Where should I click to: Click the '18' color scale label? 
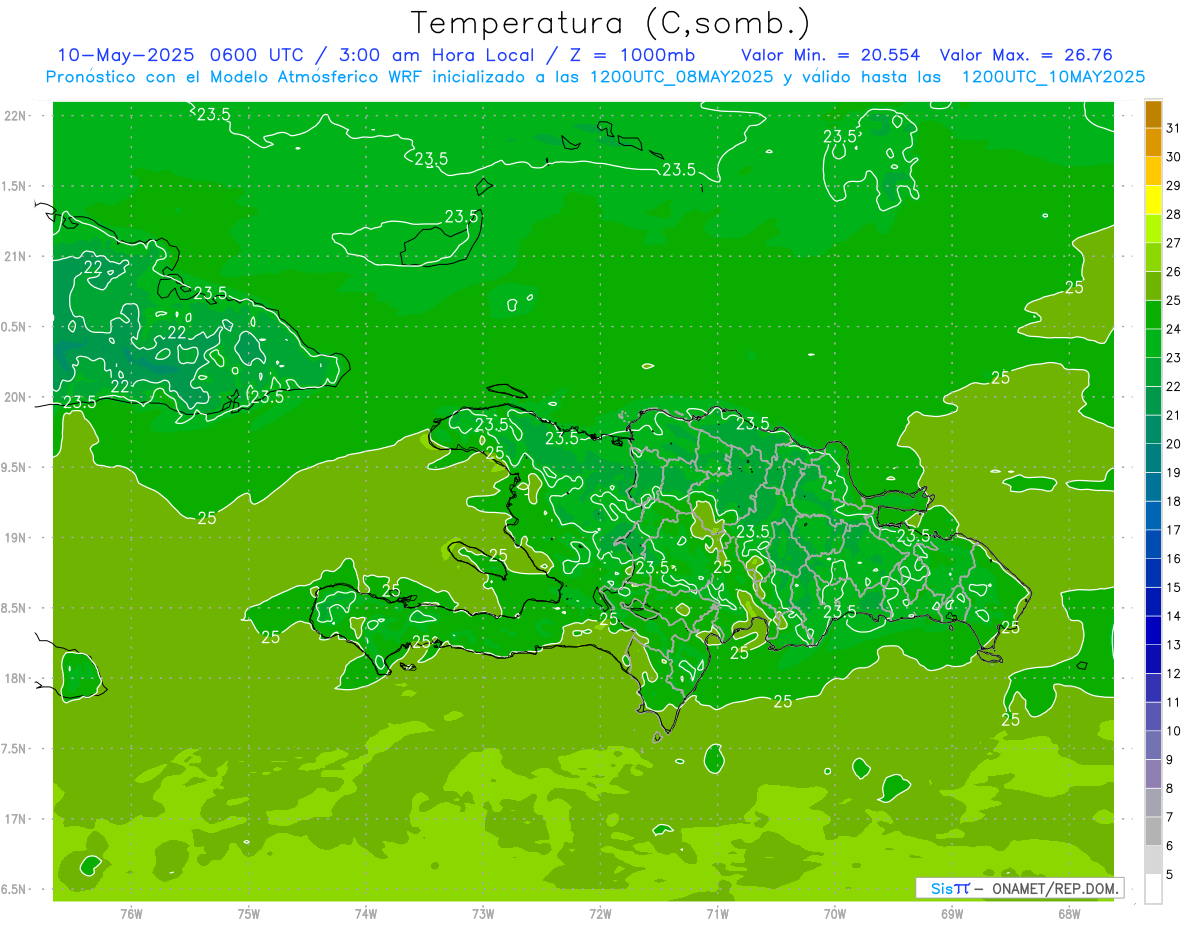click(1174, 501)
